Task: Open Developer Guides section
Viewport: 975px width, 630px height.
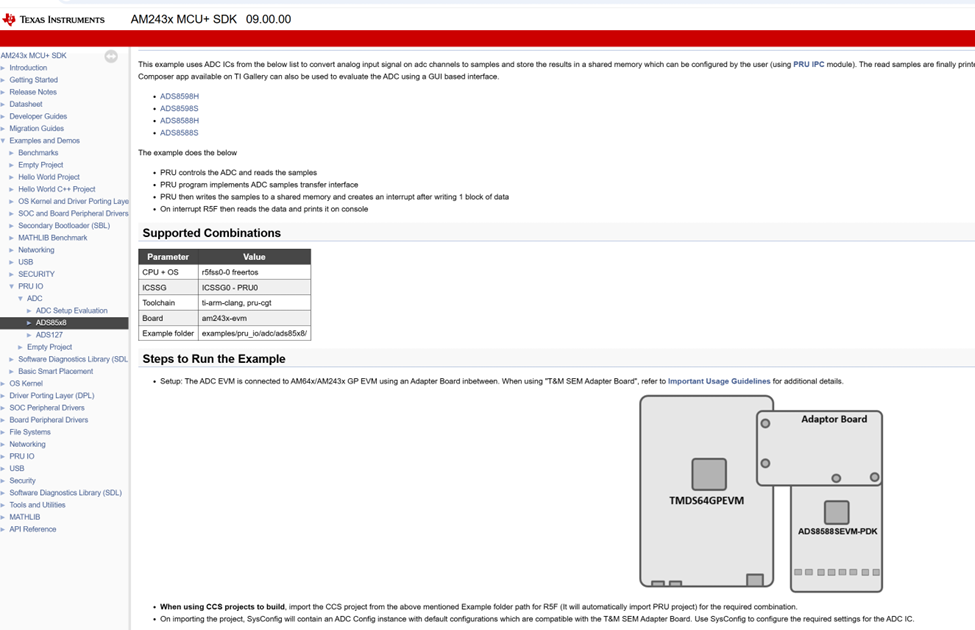Action: (x=38, y=116)
